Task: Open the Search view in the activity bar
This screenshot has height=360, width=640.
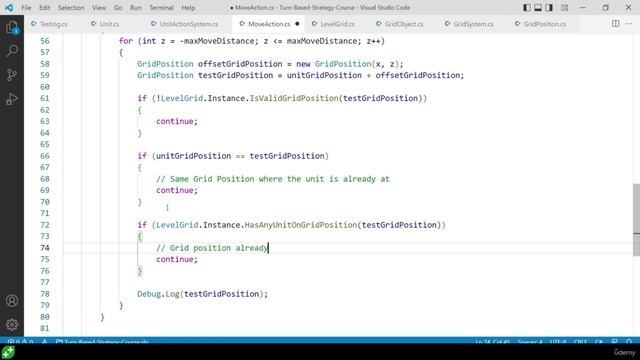Action: click(12, 51)
